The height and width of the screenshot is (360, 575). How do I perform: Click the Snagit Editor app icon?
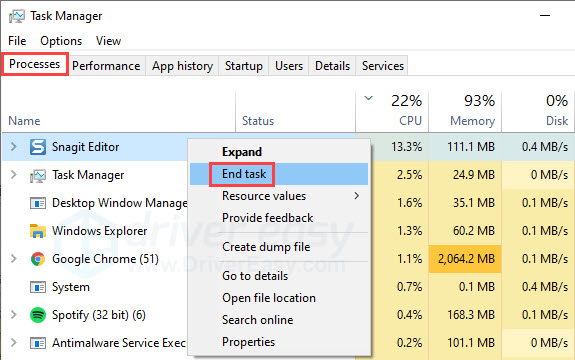click(38, 147)
